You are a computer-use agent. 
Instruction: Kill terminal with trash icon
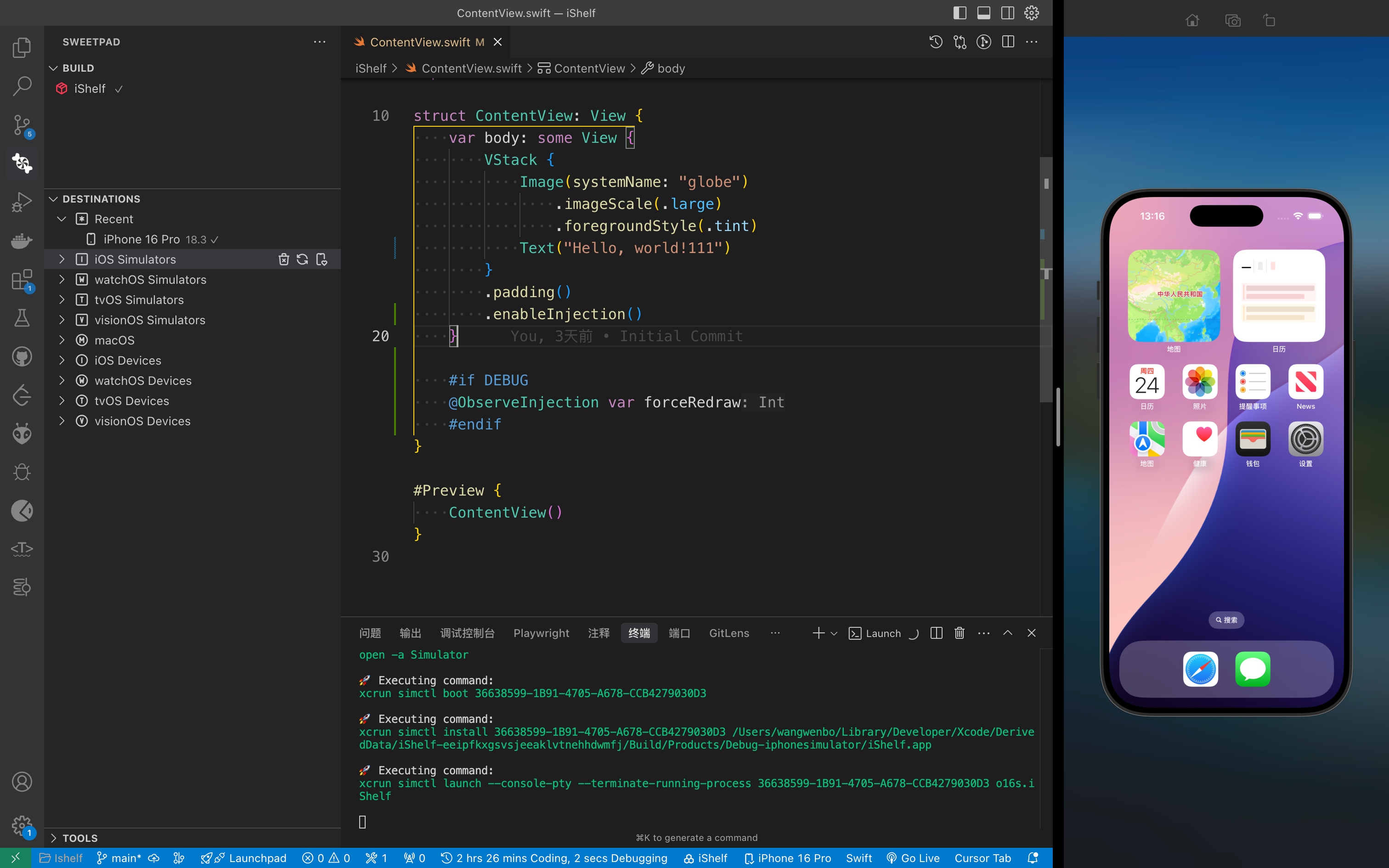pyautogui.click(x=959, y=633)
